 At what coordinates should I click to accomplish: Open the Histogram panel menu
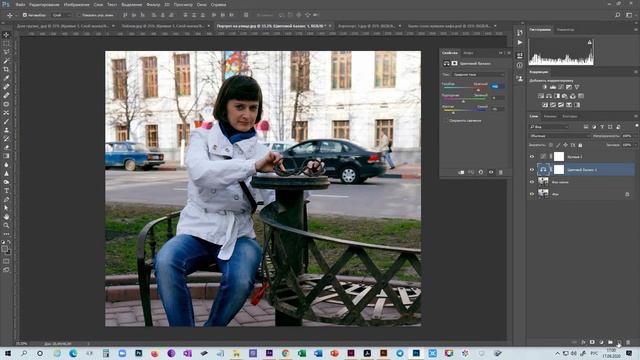point(636,29)
